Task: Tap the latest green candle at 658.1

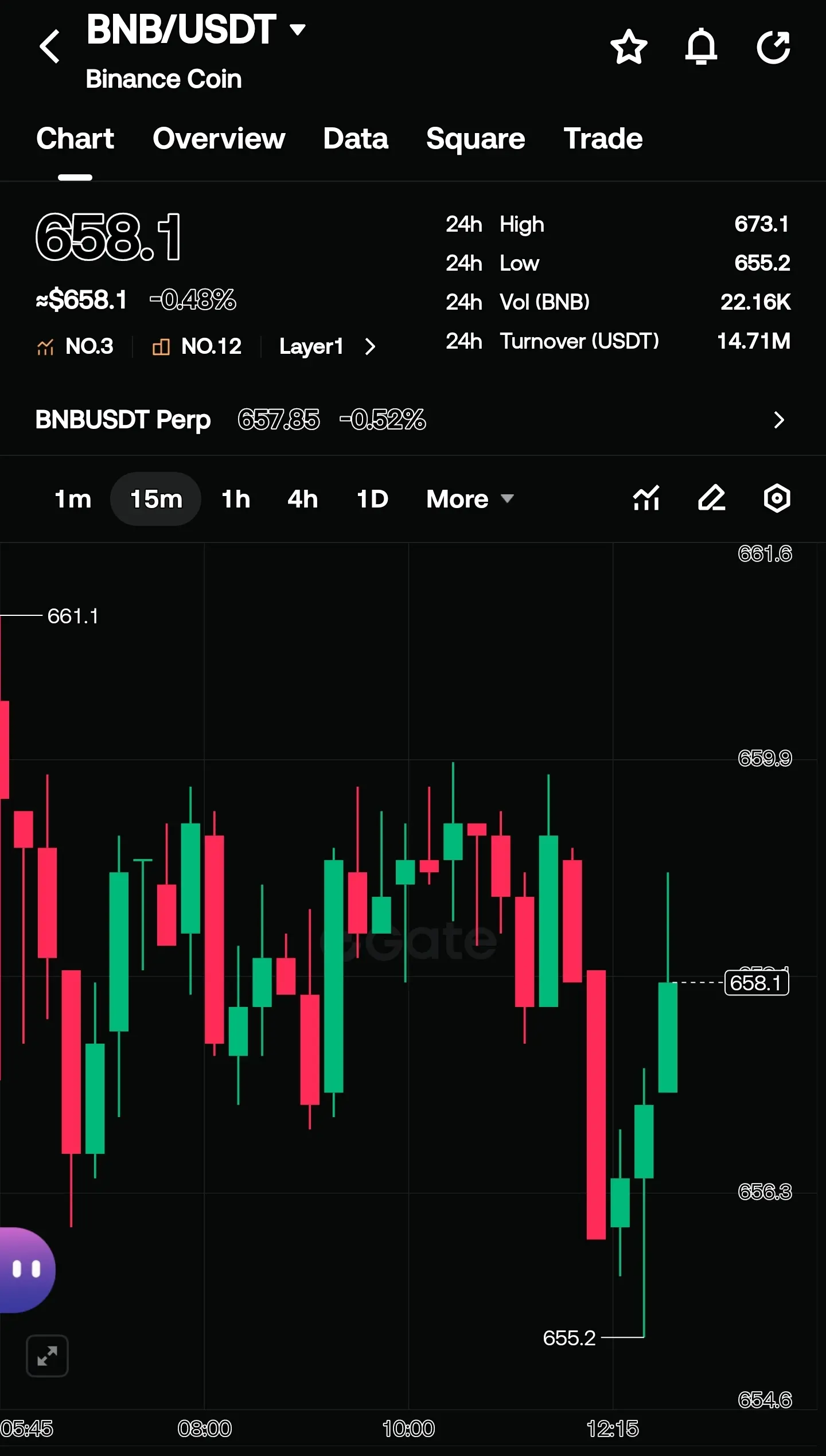Action: pyautogui.click(x=668, y=1037)
